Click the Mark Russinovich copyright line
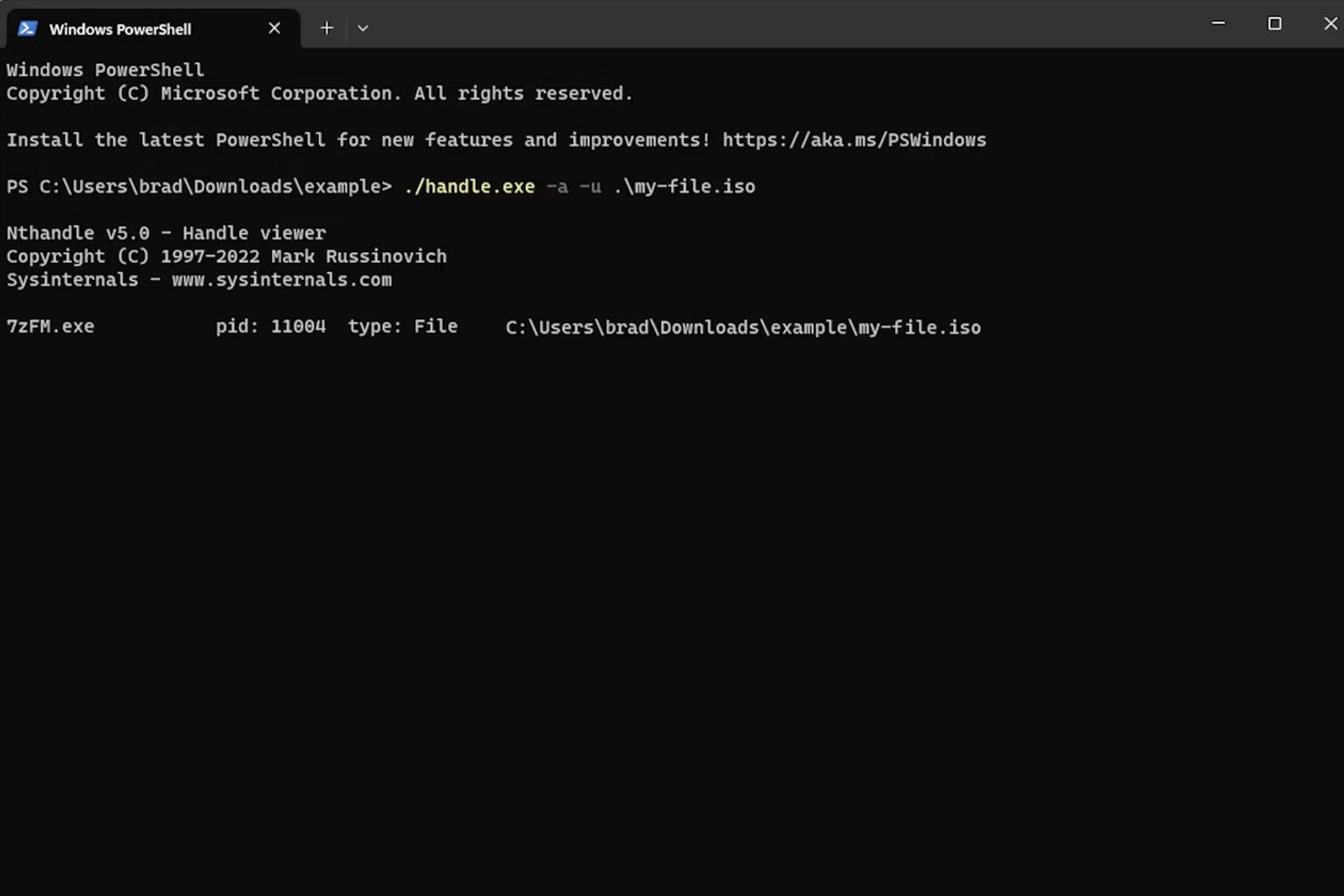This screenshot has height=896, width=1344. 226,256
